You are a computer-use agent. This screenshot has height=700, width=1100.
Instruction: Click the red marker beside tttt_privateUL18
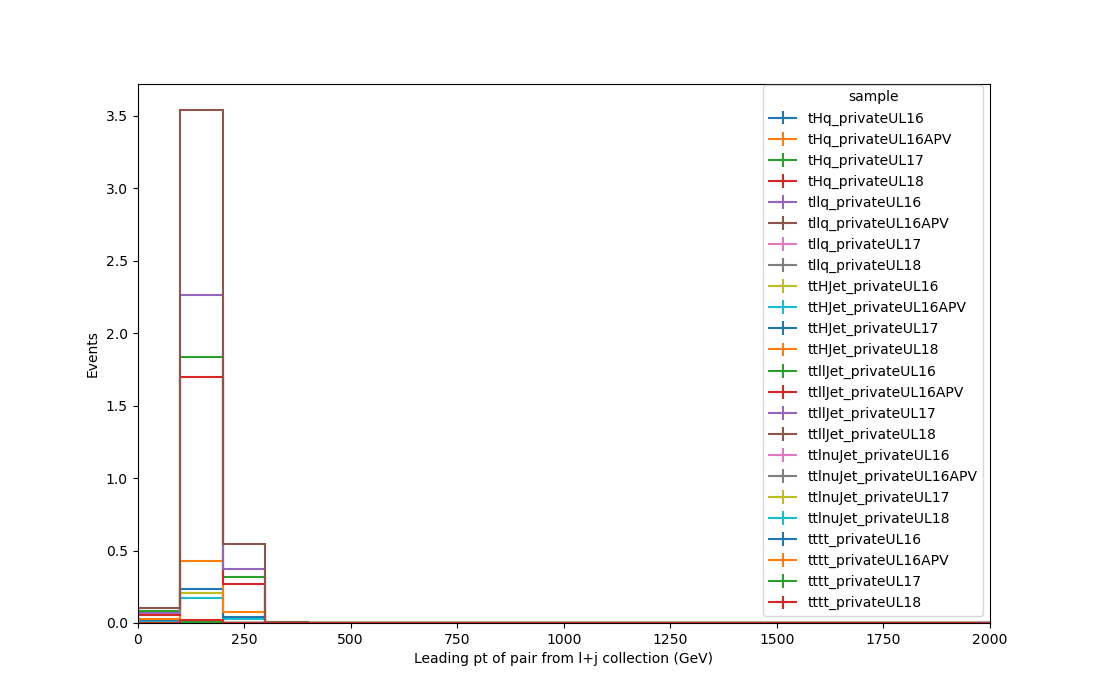[x=783, y=603]
